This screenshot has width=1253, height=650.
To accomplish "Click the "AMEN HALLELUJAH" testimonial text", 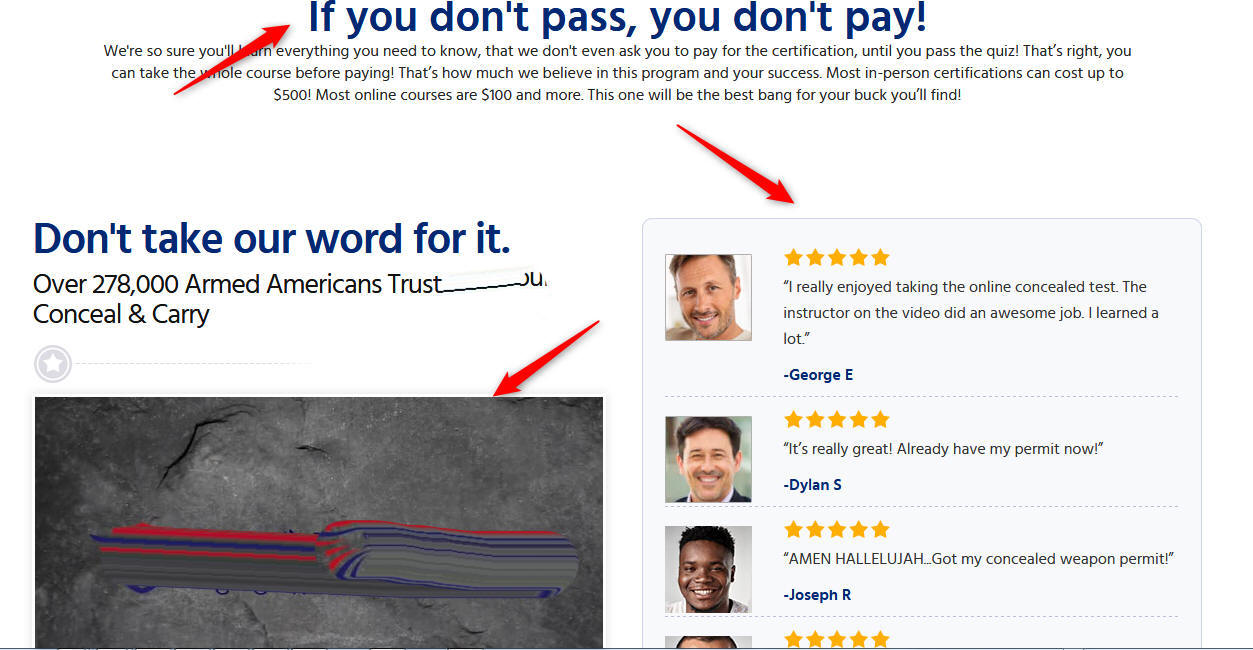I will 979,559.
